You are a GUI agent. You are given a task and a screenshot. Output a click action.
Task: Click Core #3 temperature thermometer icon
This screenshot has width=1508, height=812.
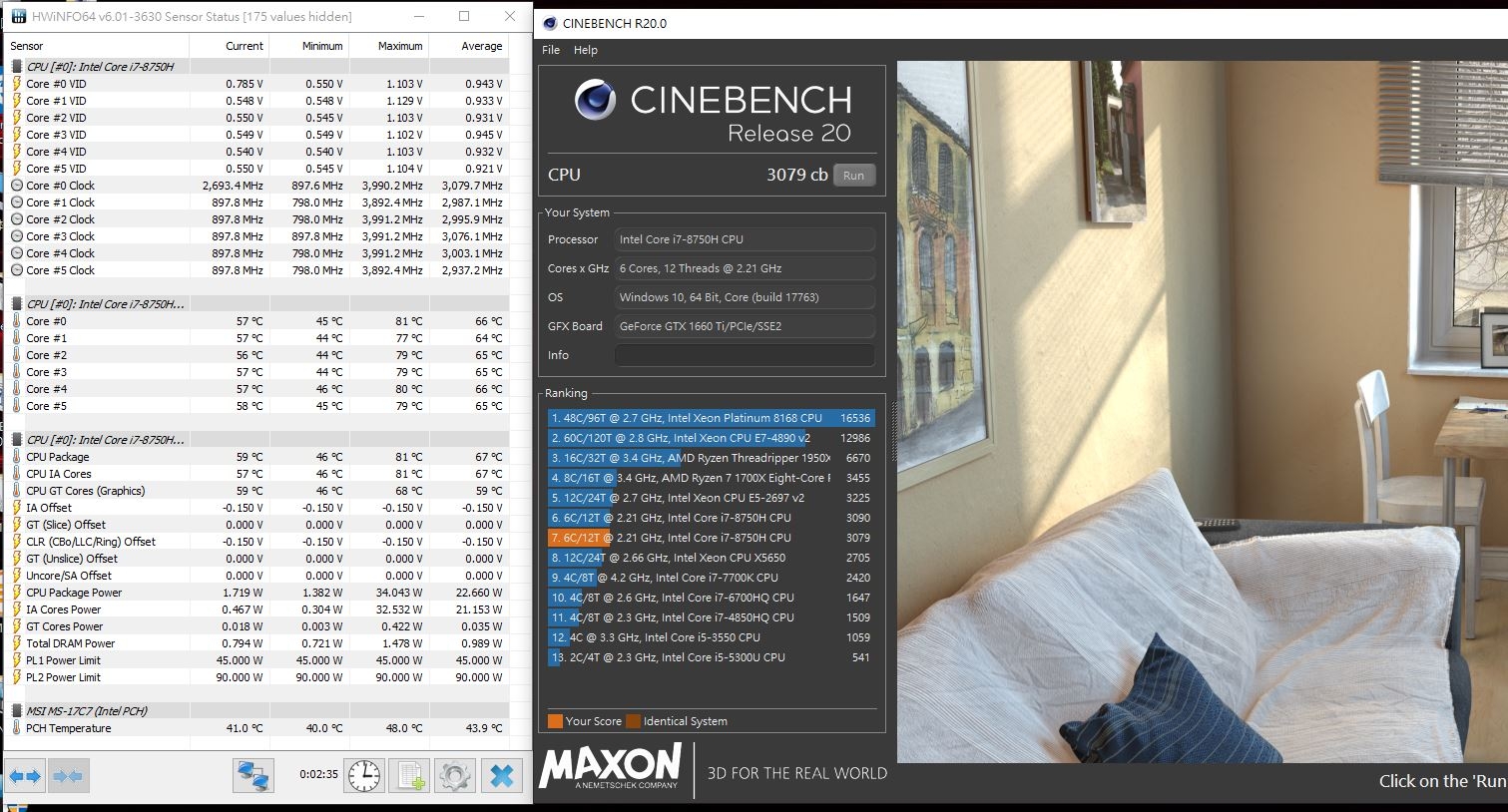coord(17,372)
